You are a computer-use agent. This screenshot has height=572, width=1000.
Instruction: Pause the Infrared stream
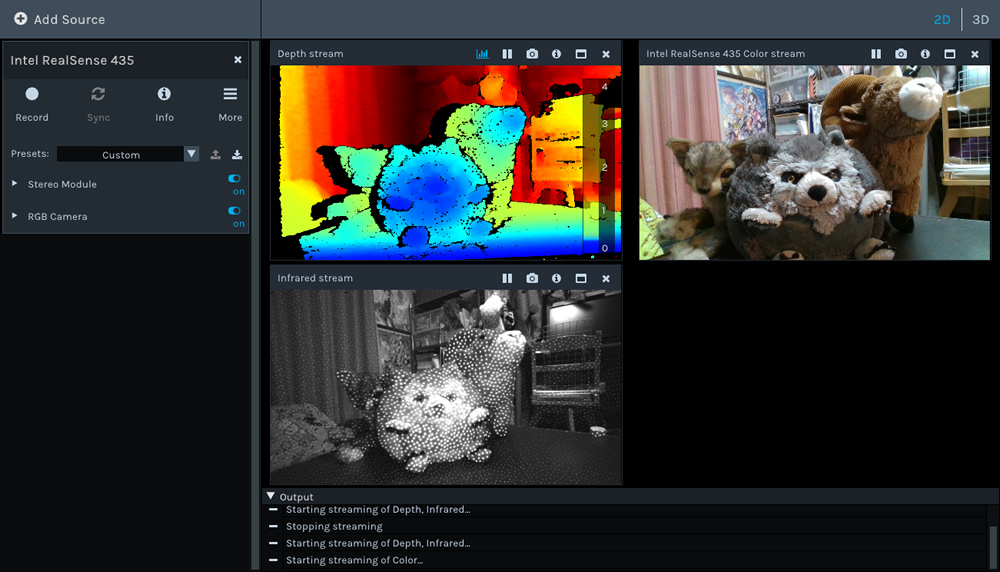tap(507, 278)
